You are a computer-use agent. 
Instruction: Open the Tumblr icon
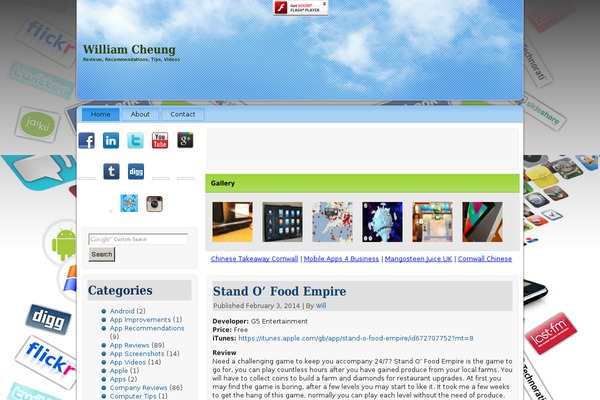(111, 171)
